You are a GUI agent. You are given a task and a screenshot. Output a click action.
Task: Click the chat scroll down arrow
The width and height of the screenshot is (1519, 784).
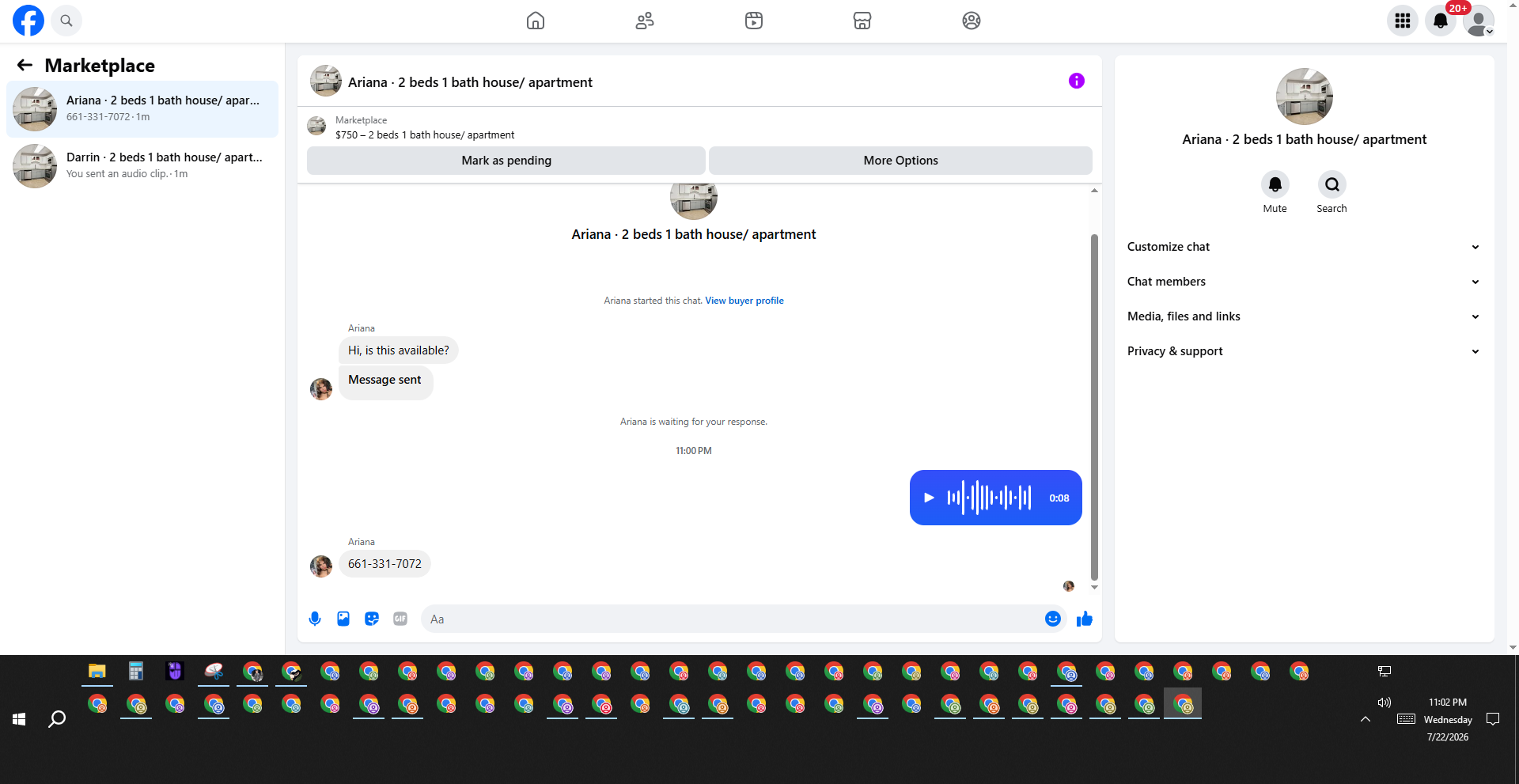(1094, 587)
